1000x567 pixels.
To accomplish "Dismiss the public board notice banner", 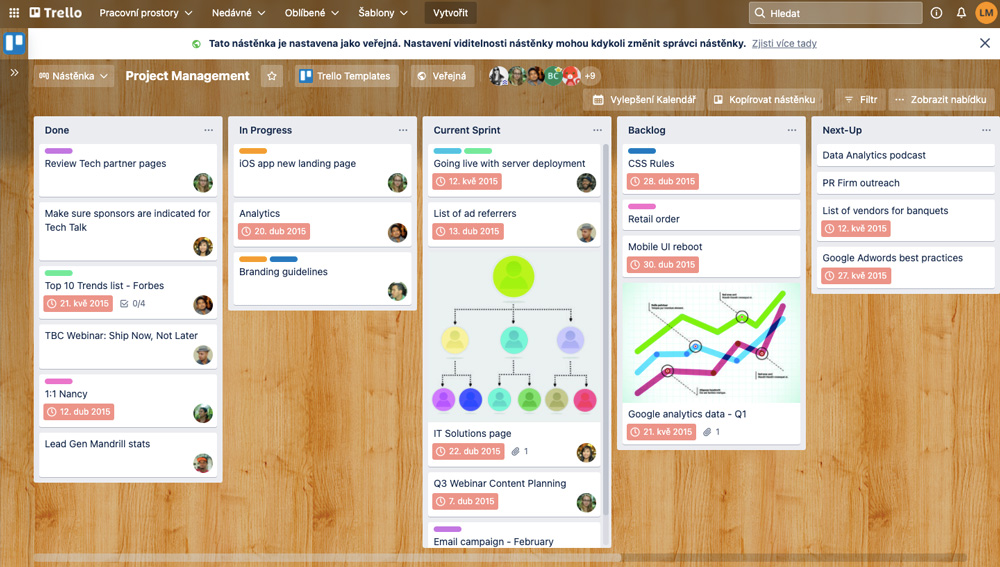I will pos(985,43).
